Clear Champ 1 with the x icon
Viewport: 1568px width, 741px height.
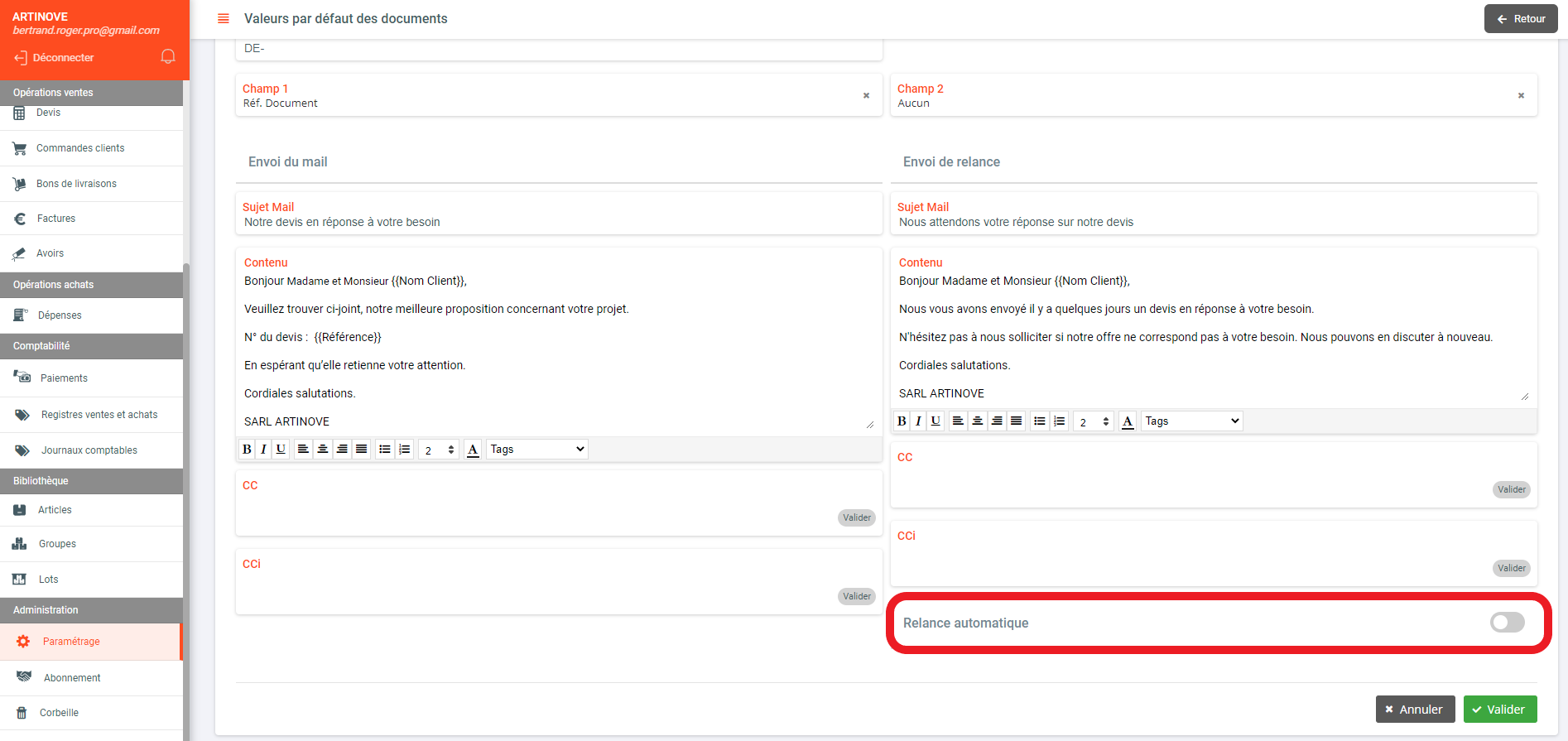pyautogui.click(x=866, y=96)
